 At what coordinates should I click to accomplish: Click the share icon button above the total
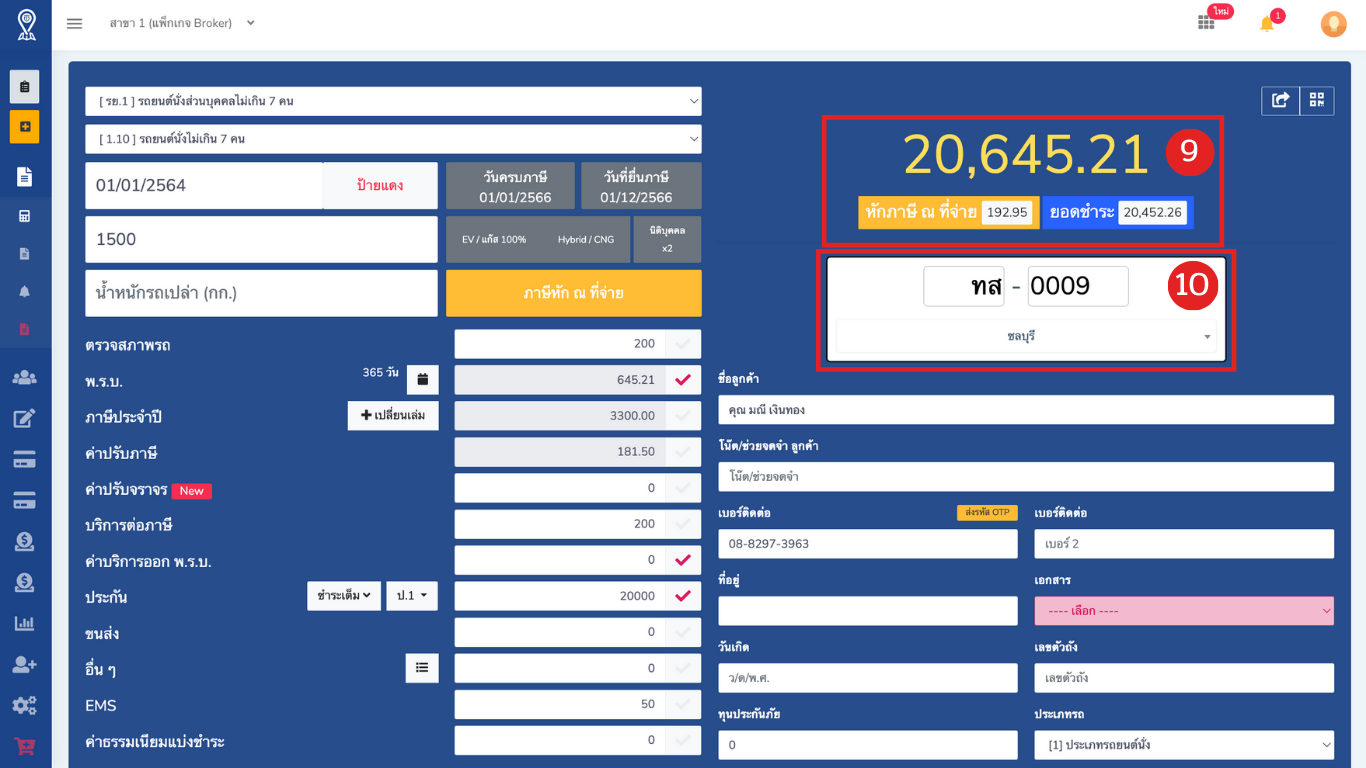click(1280, 100)
